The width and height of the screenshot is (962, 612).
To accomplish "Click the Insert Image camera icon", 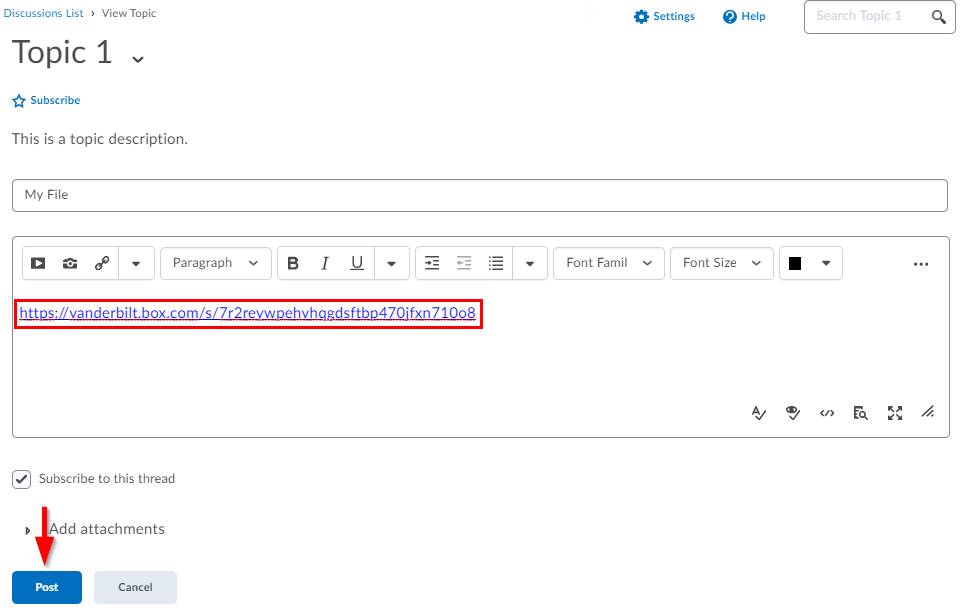I will (x=70, y=263).
